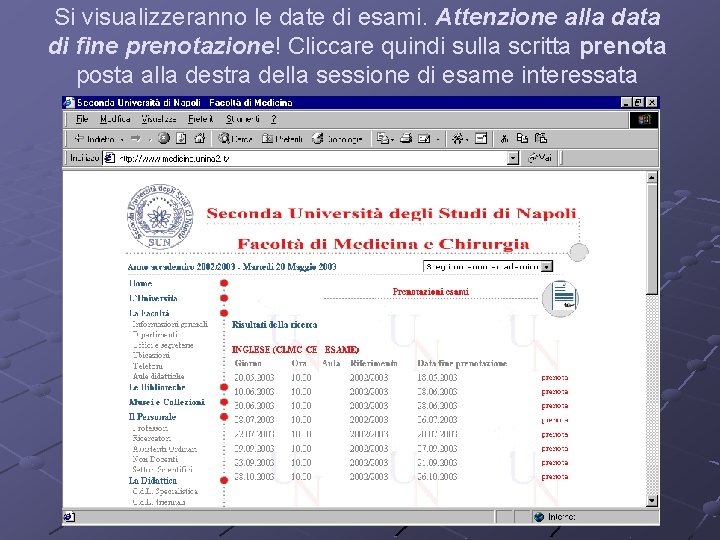This screenshot has width=720, height=540.
Task: Open the forward button history dropdown arrow
Action: pos(150,139)
